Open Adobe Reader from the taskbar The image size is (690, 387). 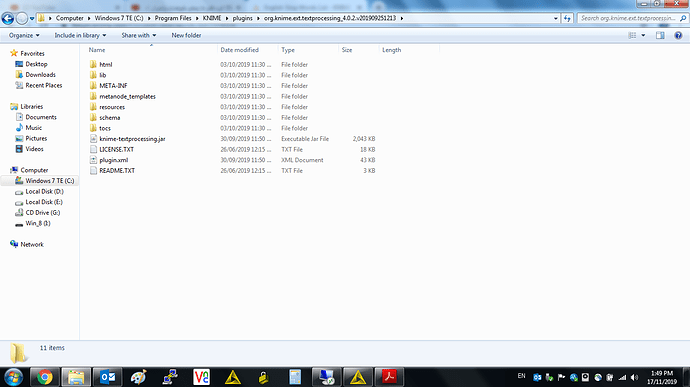click(389, 377)
